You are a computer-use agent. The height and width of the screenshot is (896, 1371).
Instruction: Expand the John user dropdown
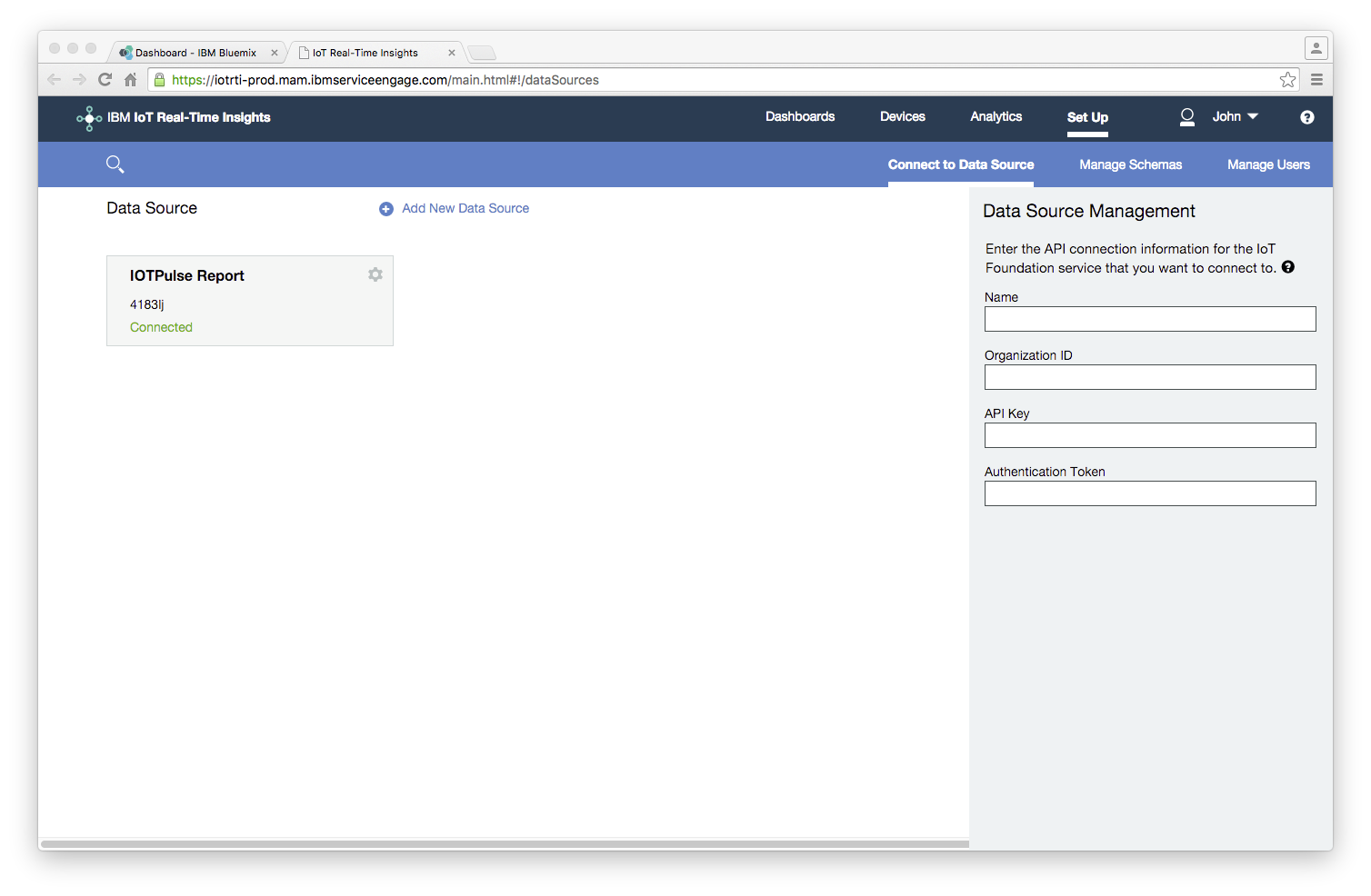point(1235,117)
